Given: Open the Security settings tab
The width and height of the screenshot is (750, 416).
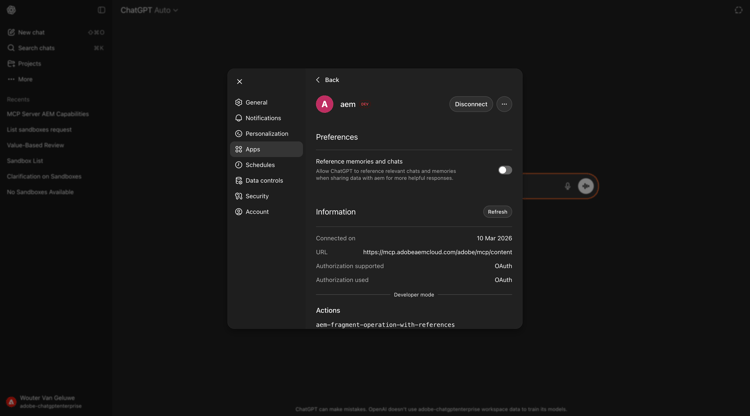Looking at the screenshot, I should [266, 196].
